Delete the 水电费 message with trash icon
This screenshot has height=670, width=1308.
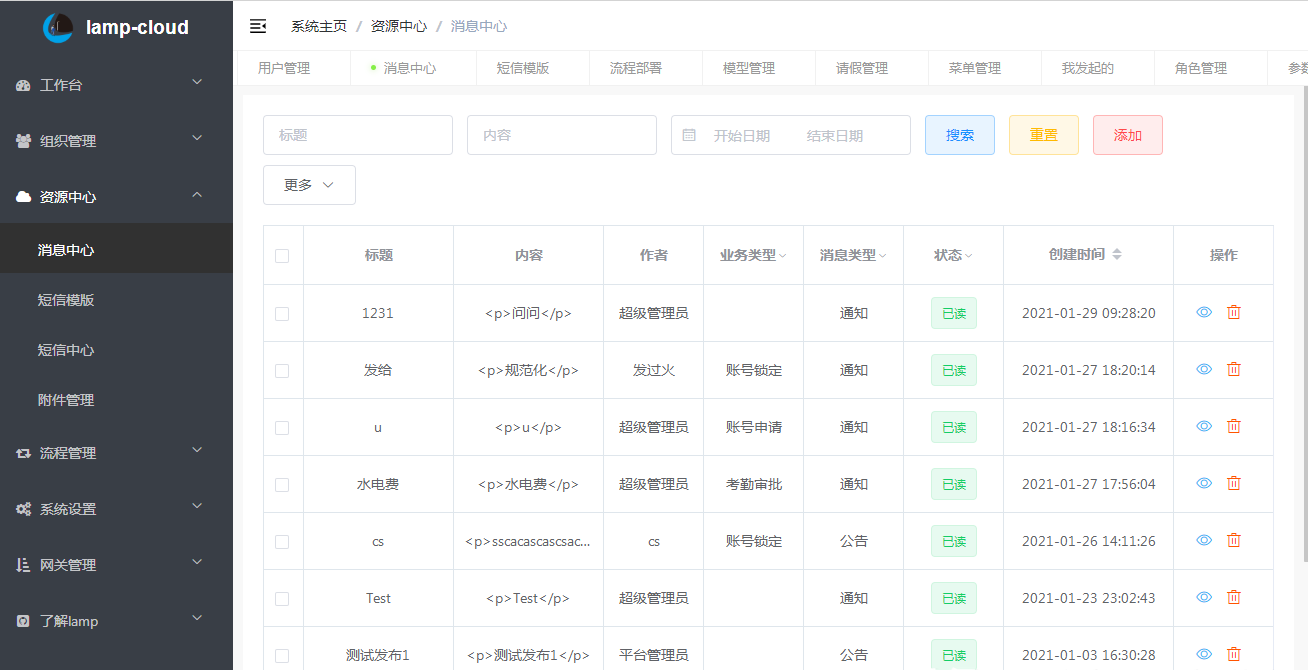(x=1234, y=483)
